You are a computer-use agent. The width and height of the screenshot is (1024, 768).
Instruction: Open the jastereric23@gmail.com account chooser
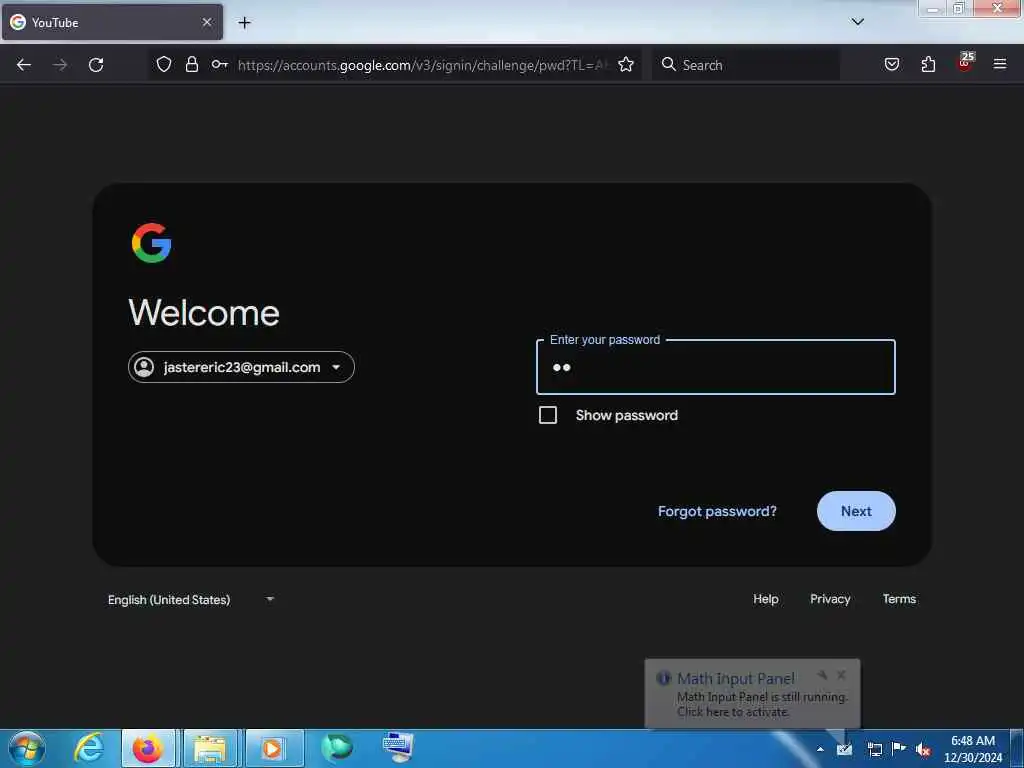pos(241,367)
